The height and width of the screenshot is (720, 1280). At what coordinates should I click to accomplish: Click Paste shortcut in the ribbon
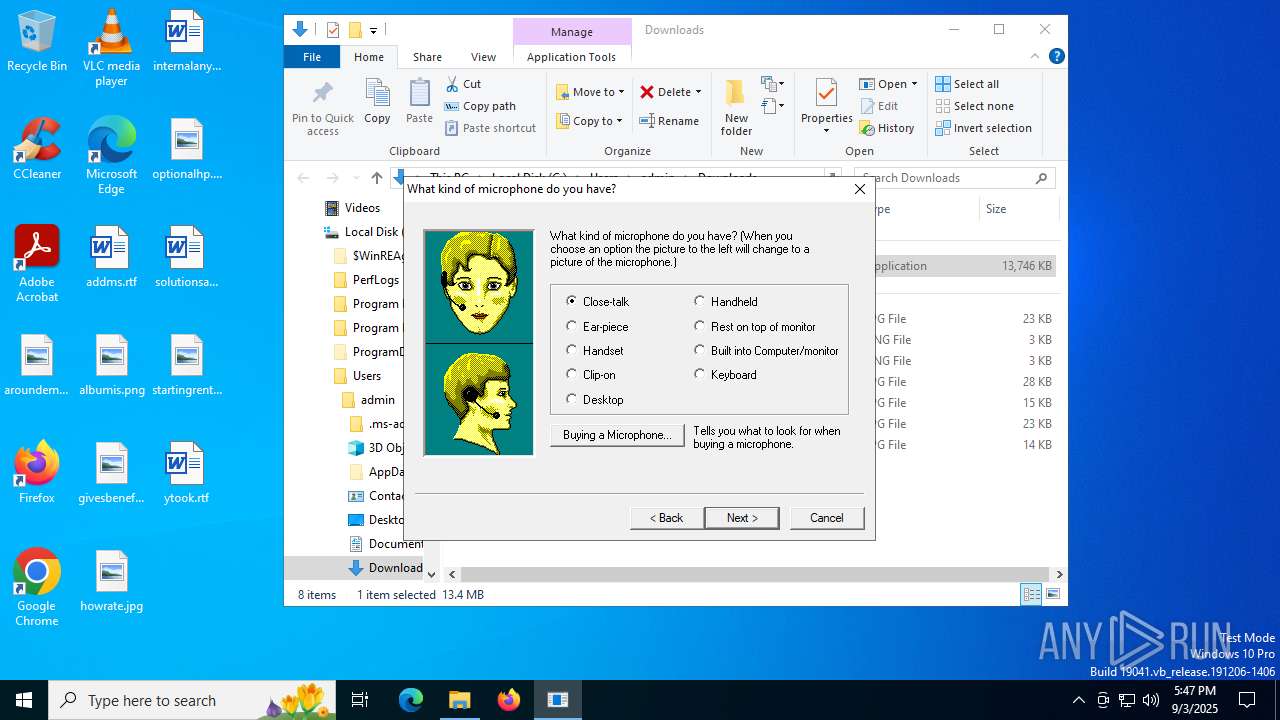click(x=490, y=128)
